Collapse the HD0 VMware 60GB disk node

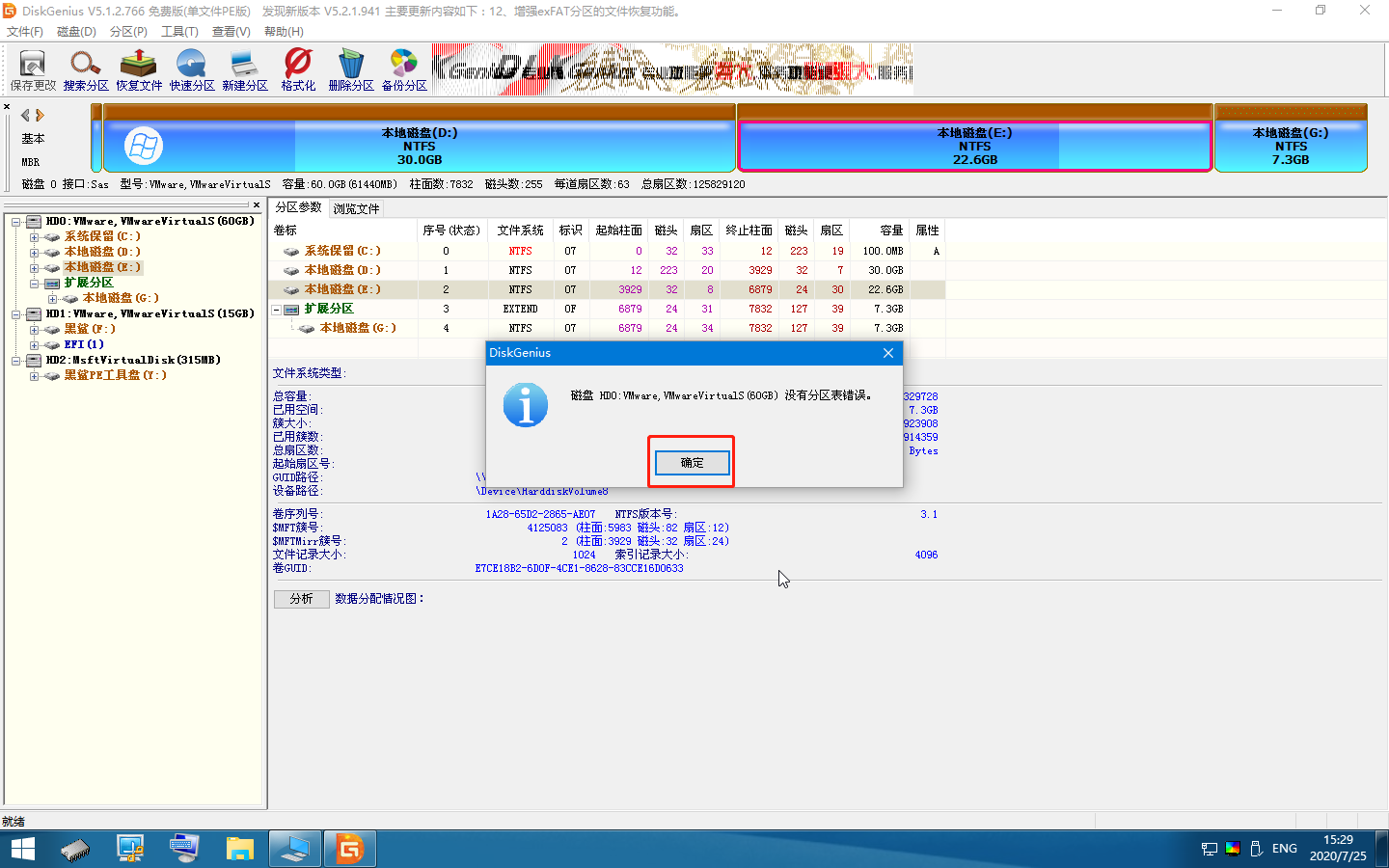[16, 222]
